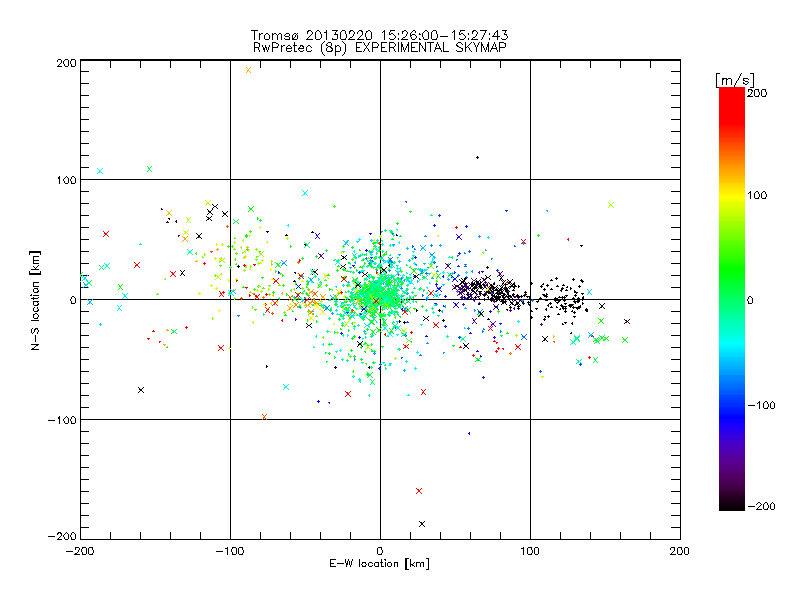800x600 pixels.
Task: Pick the black bottom end of the colorbar
Action: (x=732, y=505)
